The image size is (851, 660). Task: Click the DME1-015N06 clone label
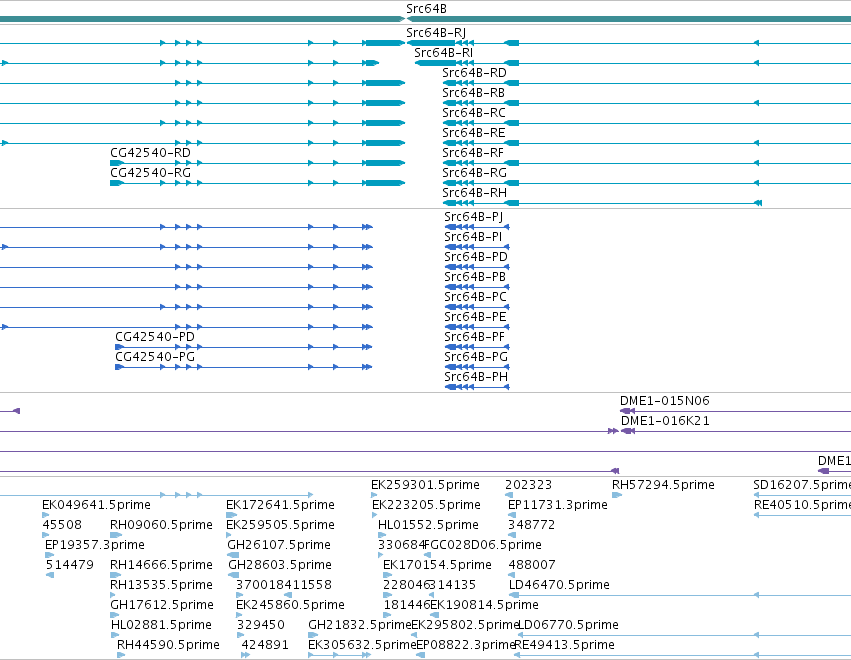(x=665, y=401)
